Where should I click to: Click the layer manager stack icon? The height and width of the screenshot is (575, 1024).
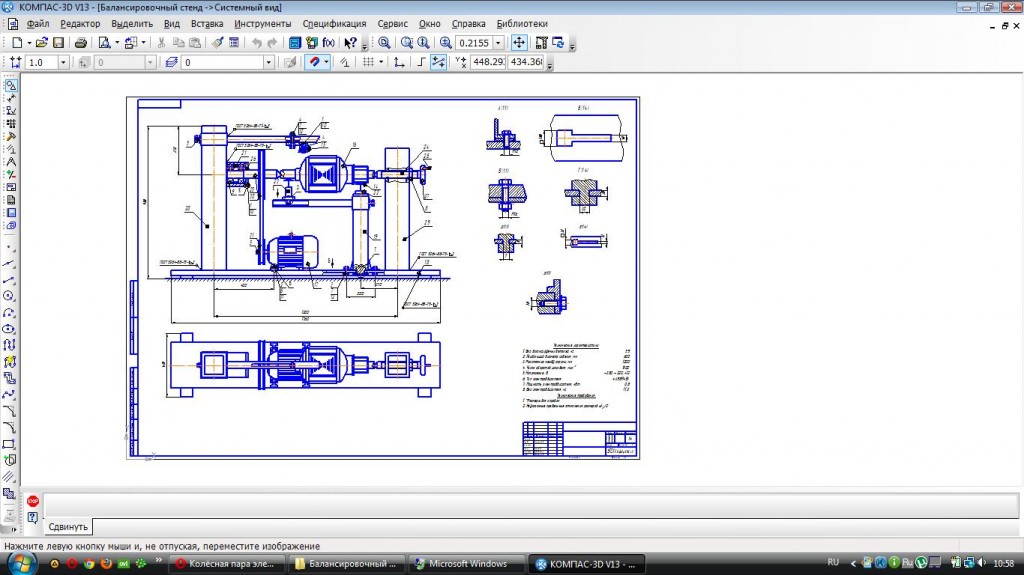[x=171, y=62]
